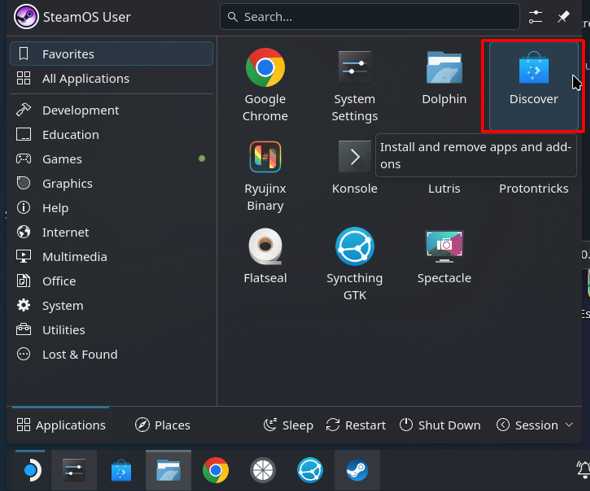This screenshot has width=590, height=491.
Task: Launch Flatseal app
Action: 265,256
